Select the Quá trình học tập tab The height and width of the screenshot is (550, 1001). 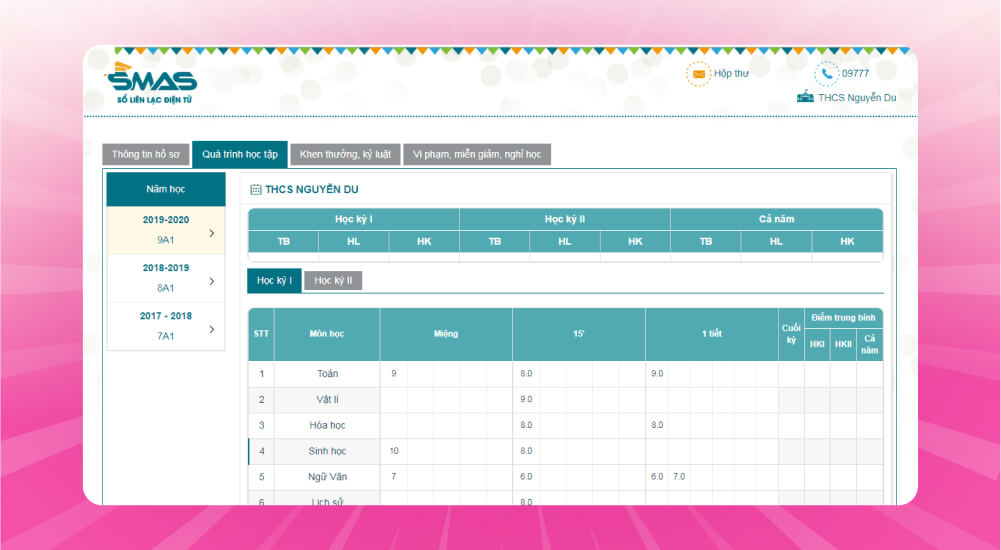(240, 154)
